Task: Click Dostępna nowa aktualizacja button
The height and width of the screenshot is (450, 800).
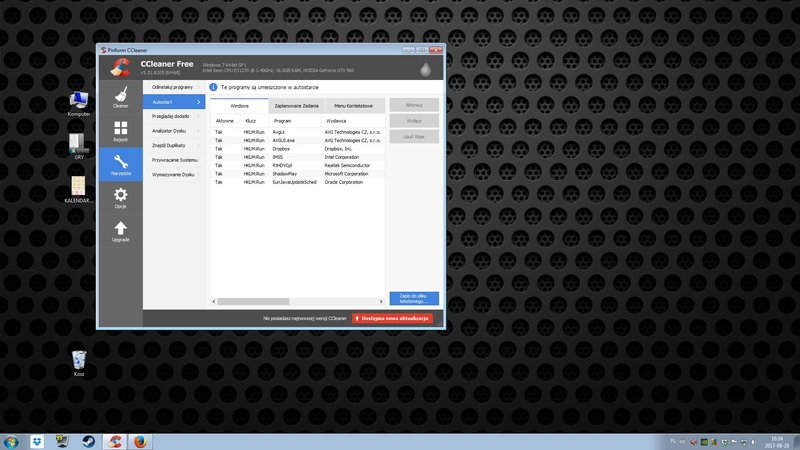Action: point(392,318)
